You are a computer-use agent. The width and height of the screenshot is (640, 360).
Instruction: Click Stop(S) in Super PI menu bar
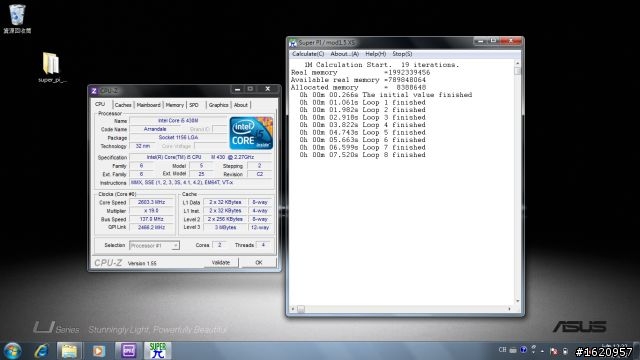click(402, 54)
